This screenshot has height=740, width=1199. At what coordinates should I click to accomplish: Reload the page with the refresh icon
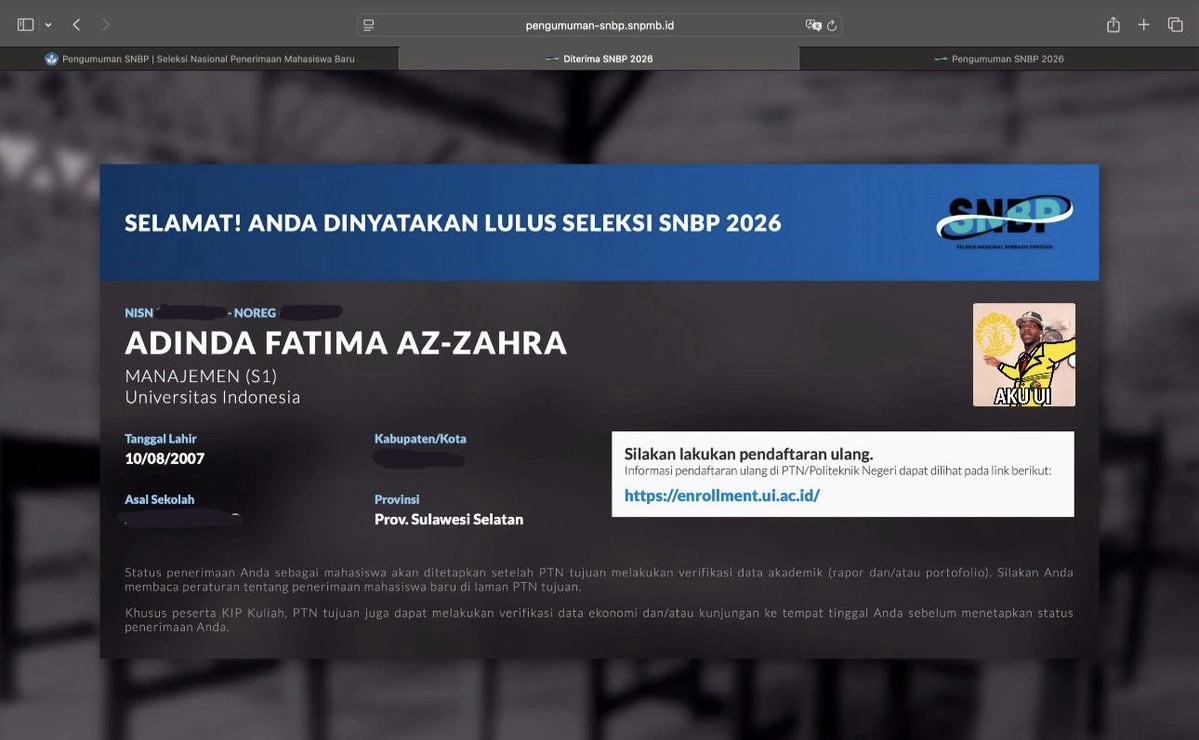pos(832,25)
